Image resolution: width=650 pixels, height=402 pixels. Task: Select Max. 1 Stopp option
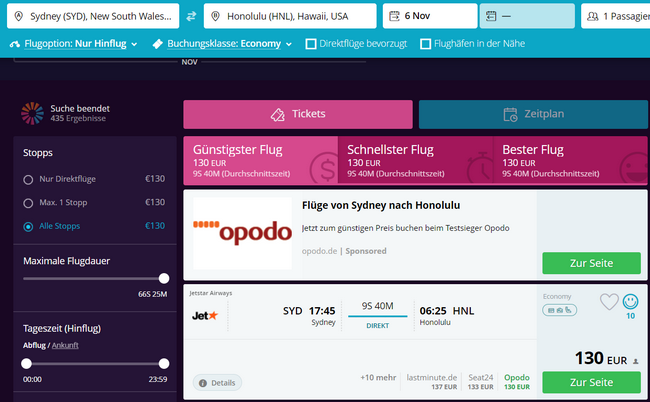click(28, 203)
